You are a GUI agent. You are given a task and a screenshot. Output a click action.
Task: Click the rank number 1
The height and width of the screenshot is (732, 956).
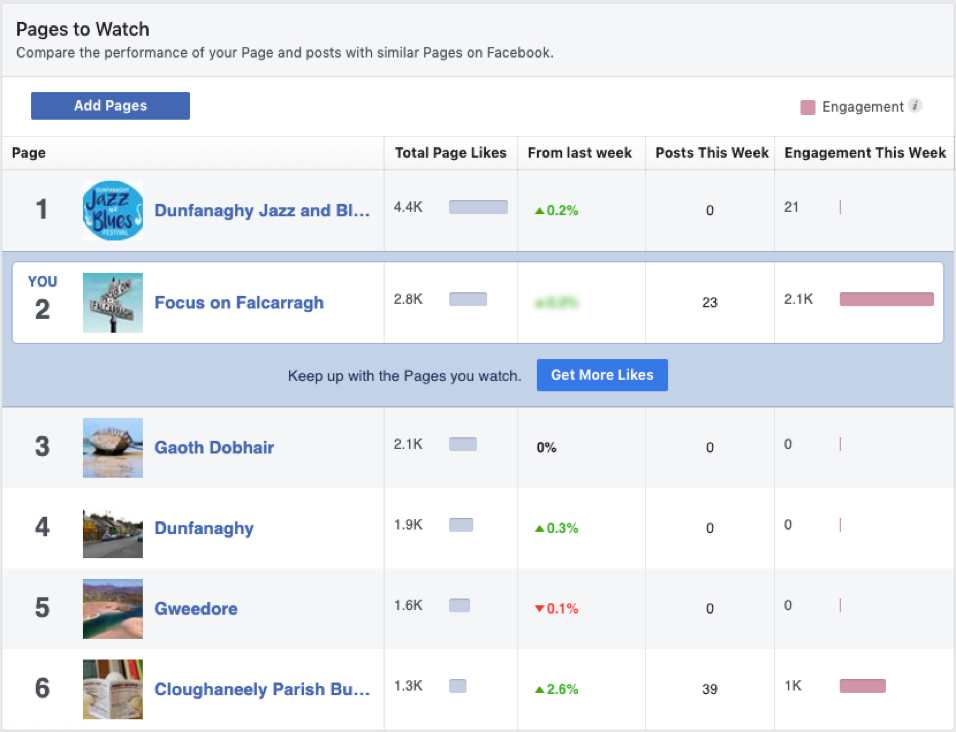[41, 210]
